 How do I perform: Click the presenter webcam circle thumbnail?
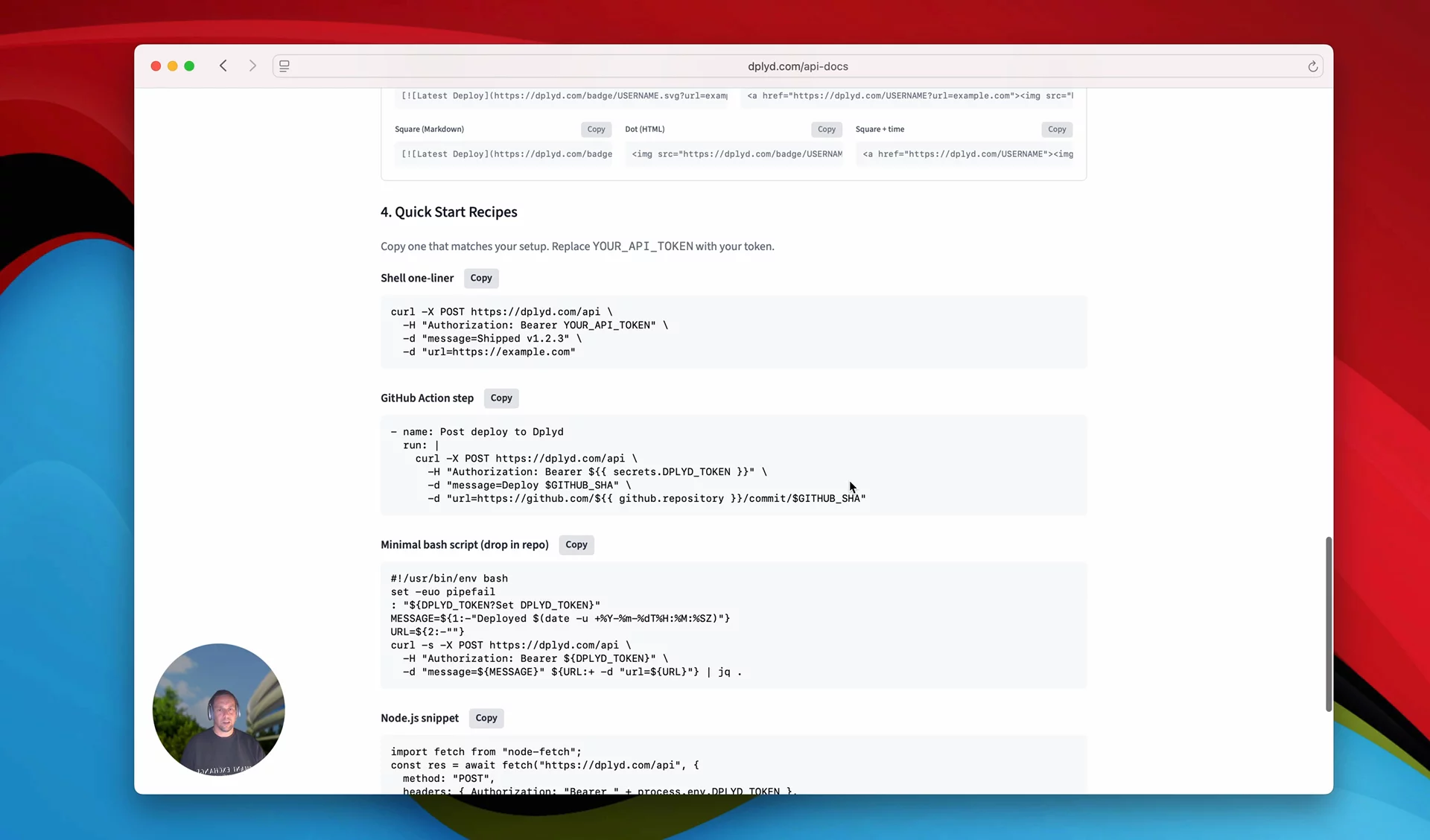coord(218,709)
